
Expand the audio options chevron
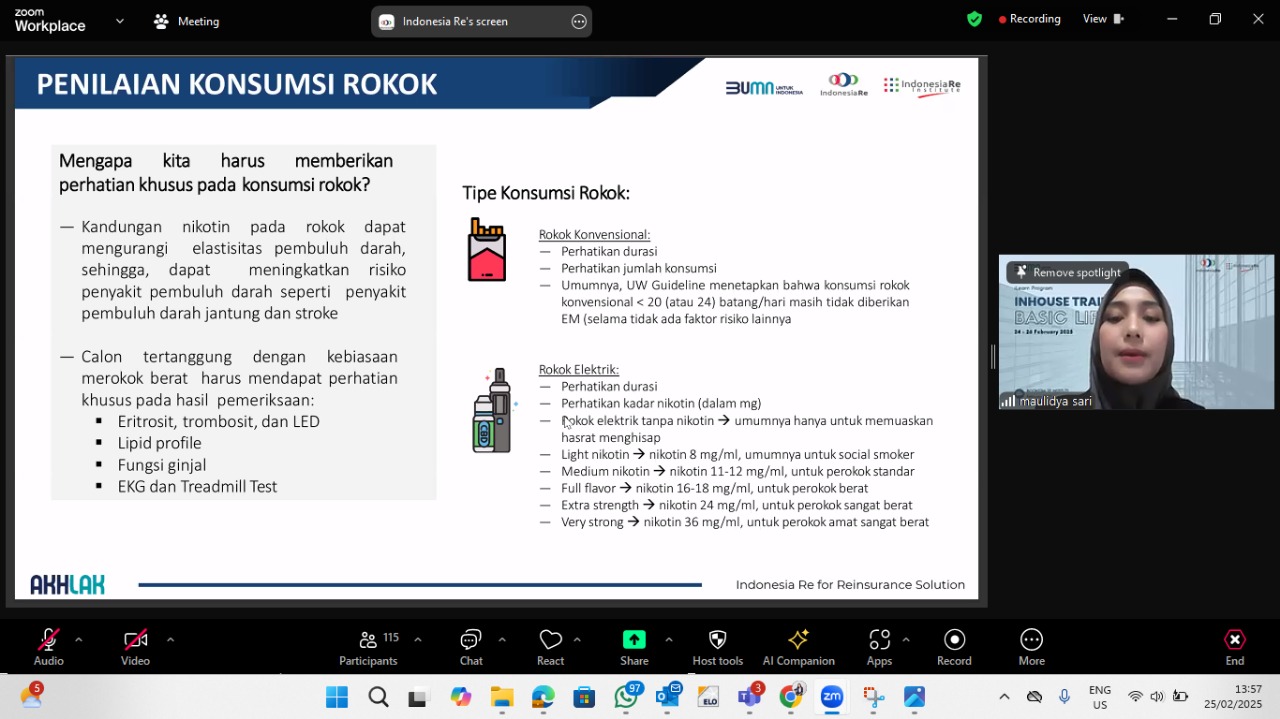78,639
